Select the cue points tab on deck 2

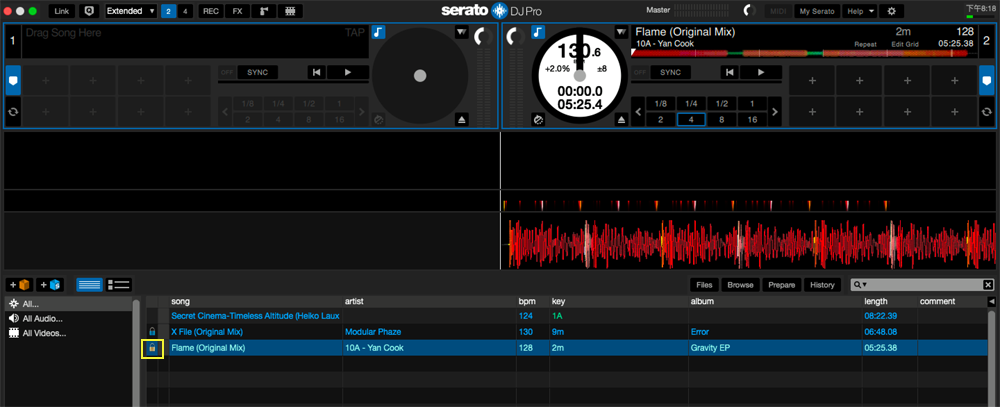tap(987, 80)
